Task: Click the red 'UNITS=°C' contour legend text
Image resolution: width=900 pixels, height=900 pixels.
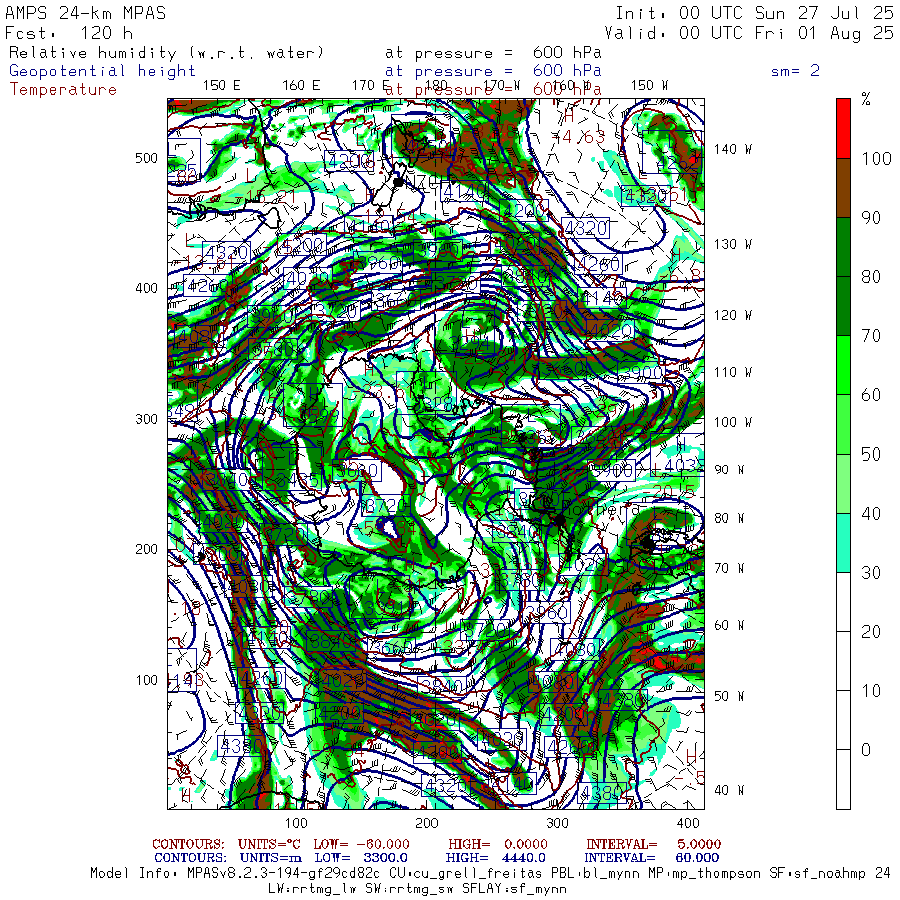Action: click(271, 844)
